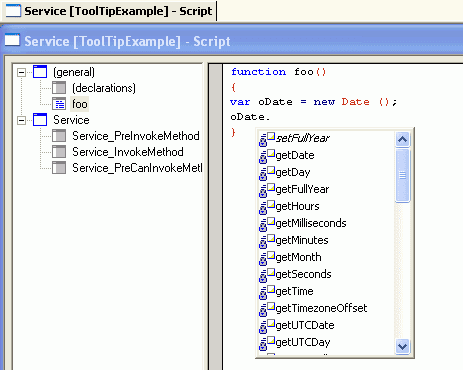Click the Service_InvokeMethod node icon
The width and height of the screenshot is (463, 370).
59,152
